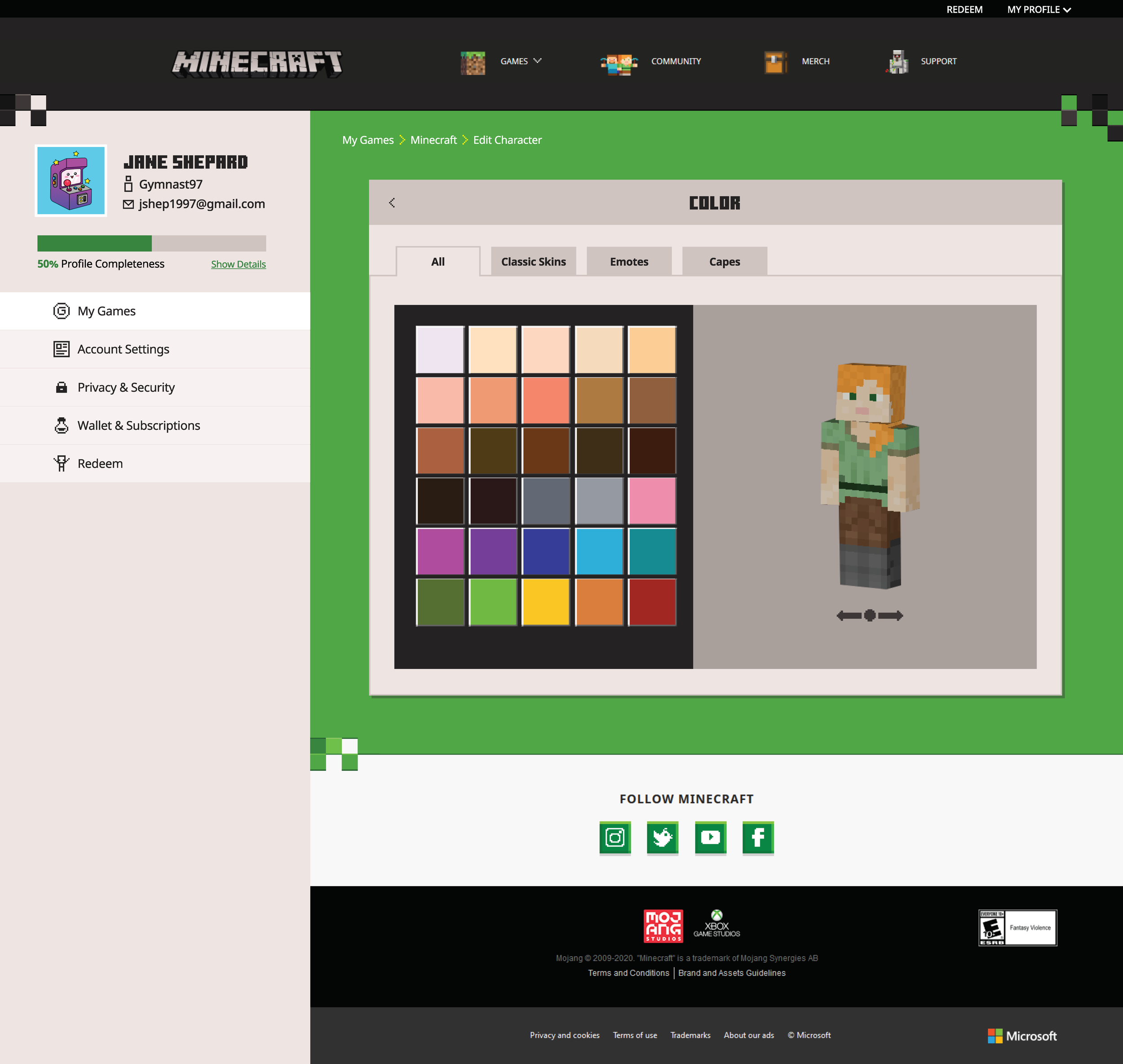The height and width of the screenshot is (1064, 1123).
Task: Open Privacy & Security settings
Action: tap(126, 387)
